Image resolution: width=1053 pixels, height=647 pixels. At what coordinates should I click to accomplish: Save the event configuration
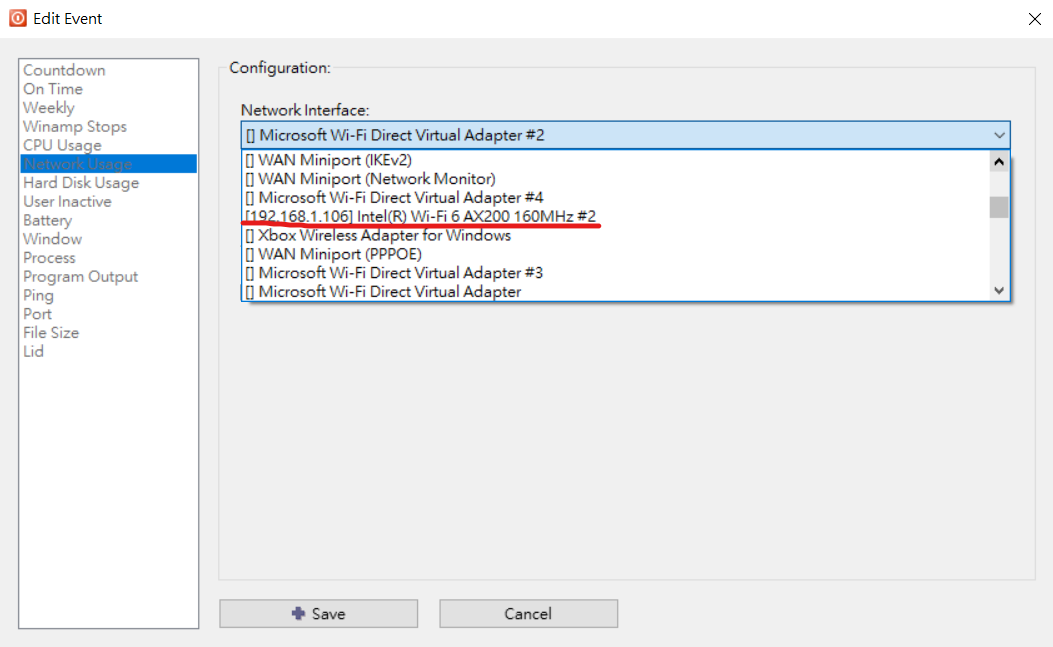point(318,613)
